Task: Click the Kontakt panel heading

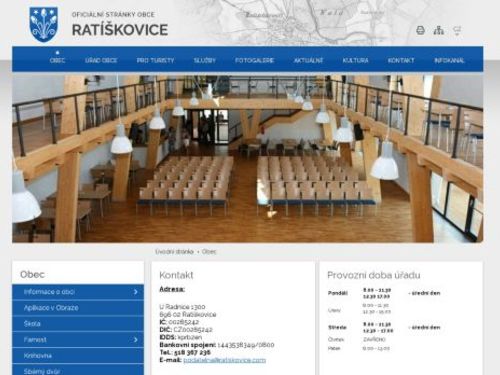Action: click(176, 275)
